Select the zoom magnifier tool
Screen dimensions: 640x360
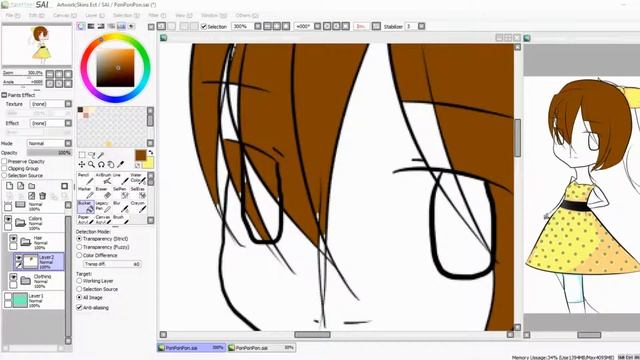coord(91,164)
